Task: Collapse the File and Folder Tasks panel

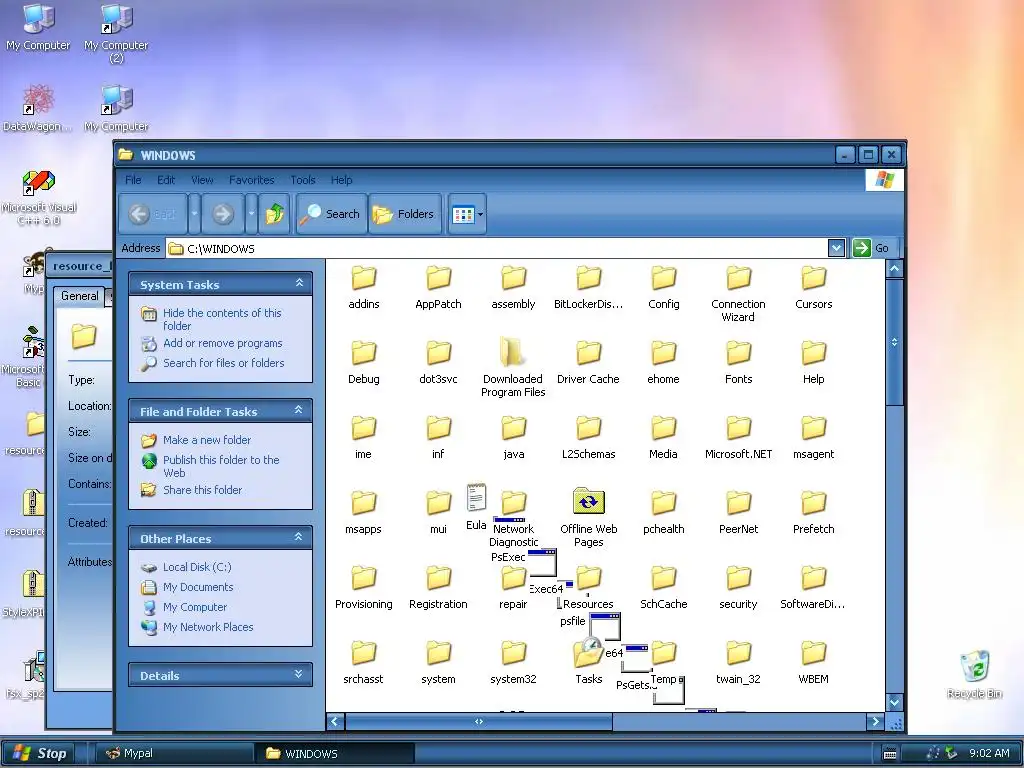Action: [x=298, y=410]
